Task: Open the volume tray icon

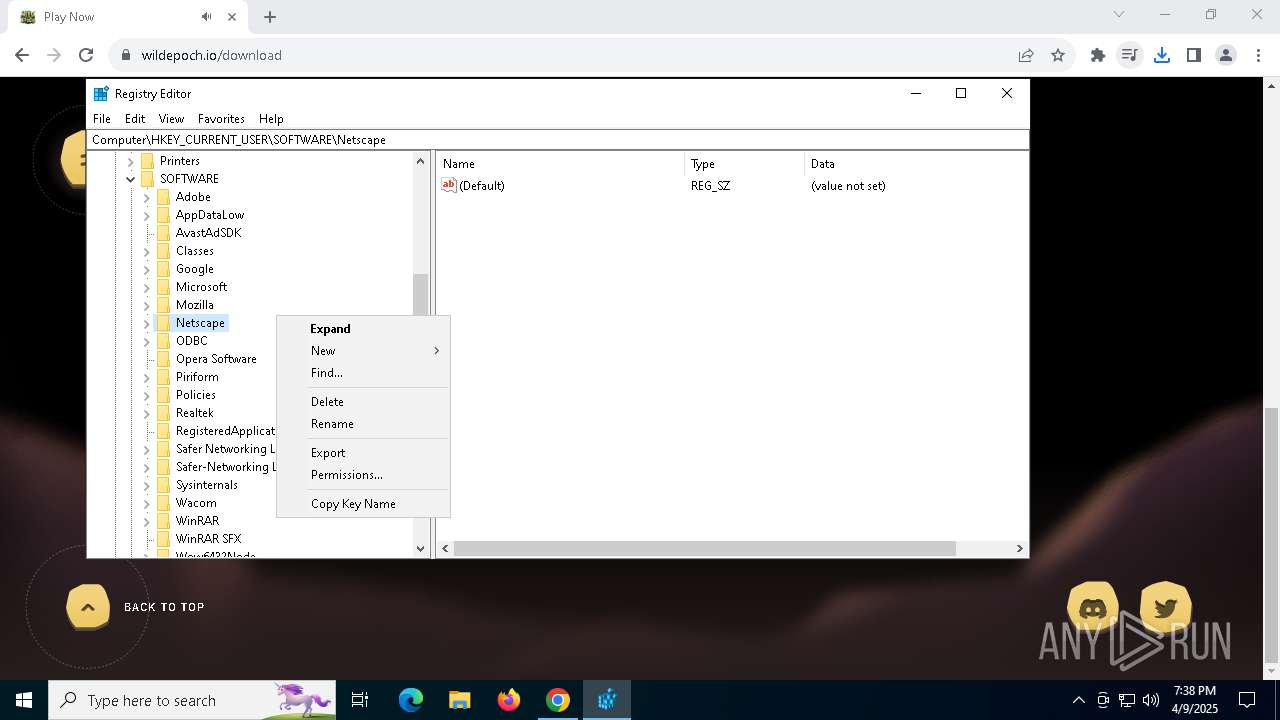Action: [1151, 700]
